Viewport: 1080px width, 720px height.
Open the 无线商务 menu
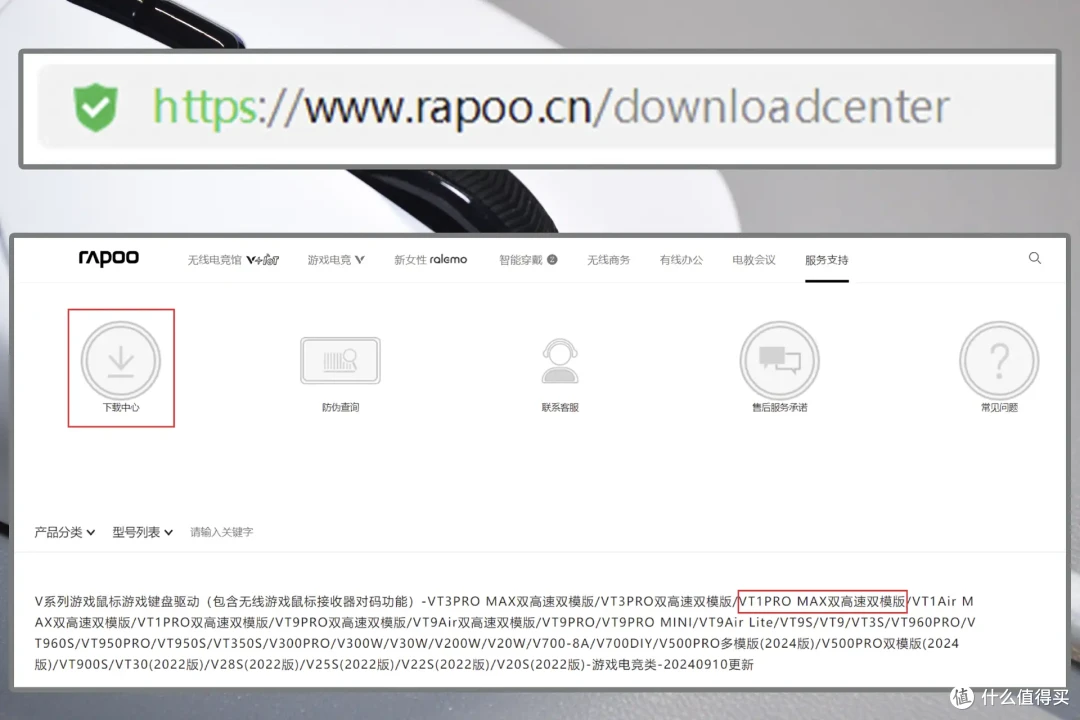[x=608, y=260]
